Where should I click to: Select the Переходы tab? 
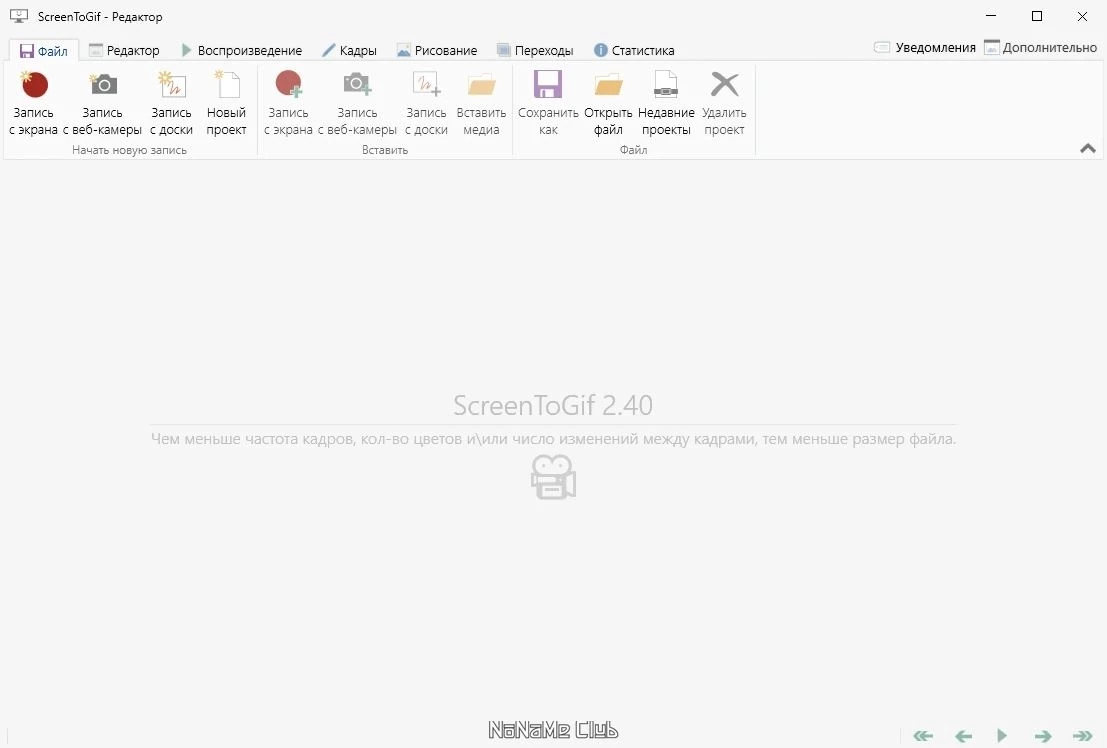[x=535, y=51]
